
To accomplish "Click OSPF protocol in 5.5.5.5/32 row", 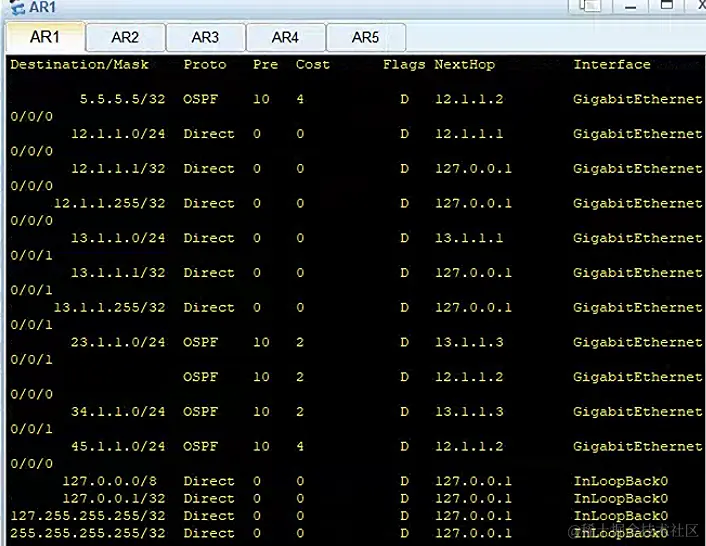I will pyautogui.click(x=200, y=99).
